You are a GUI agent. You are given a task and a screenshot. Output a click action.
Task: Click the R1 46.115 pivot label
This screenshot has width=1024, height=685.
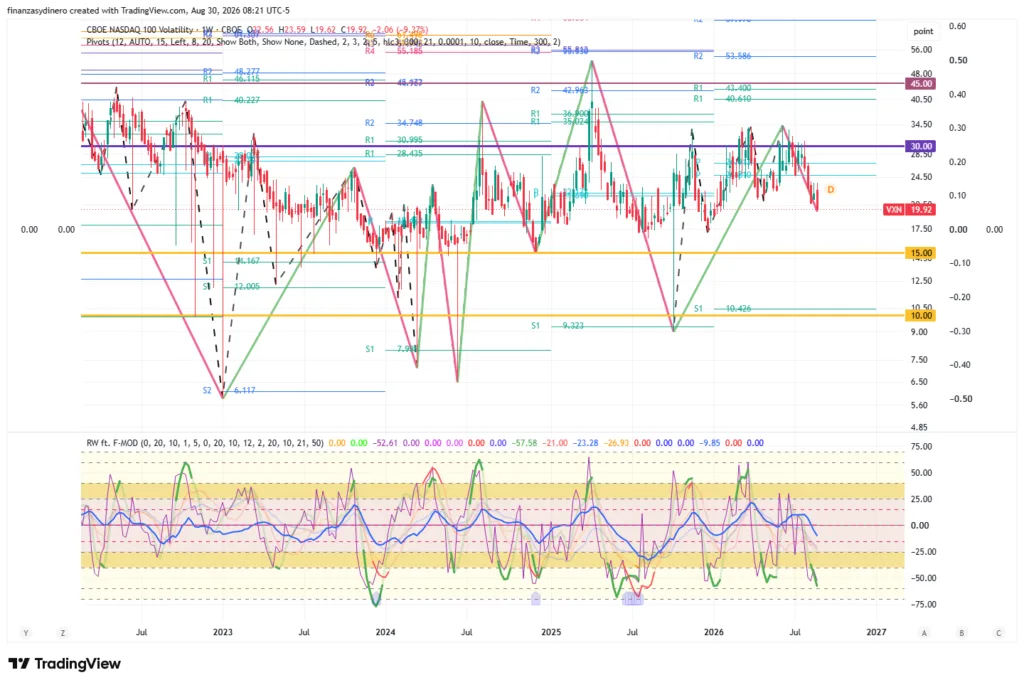coord(231,78)
